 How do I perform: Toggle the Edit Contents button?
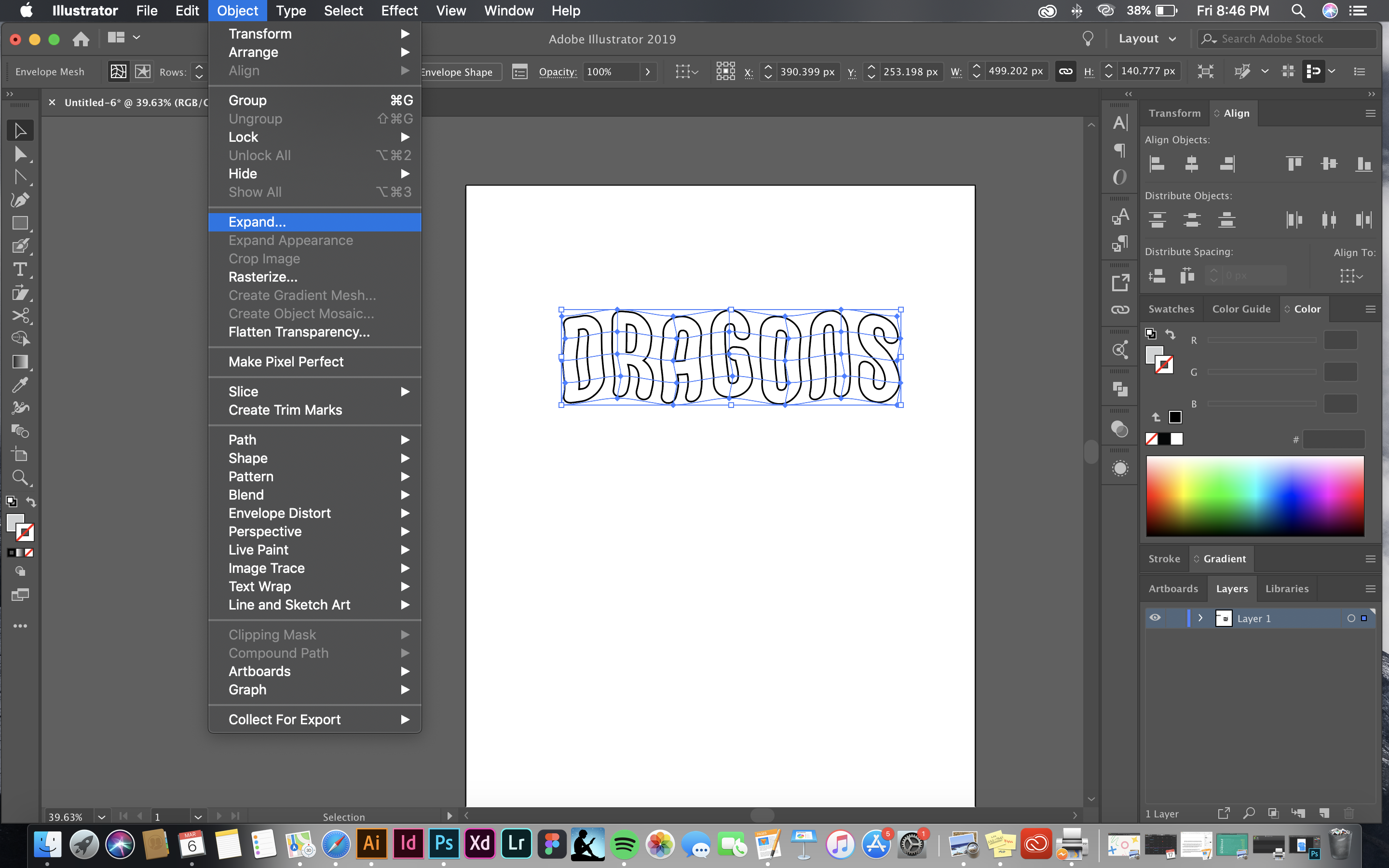143,71
